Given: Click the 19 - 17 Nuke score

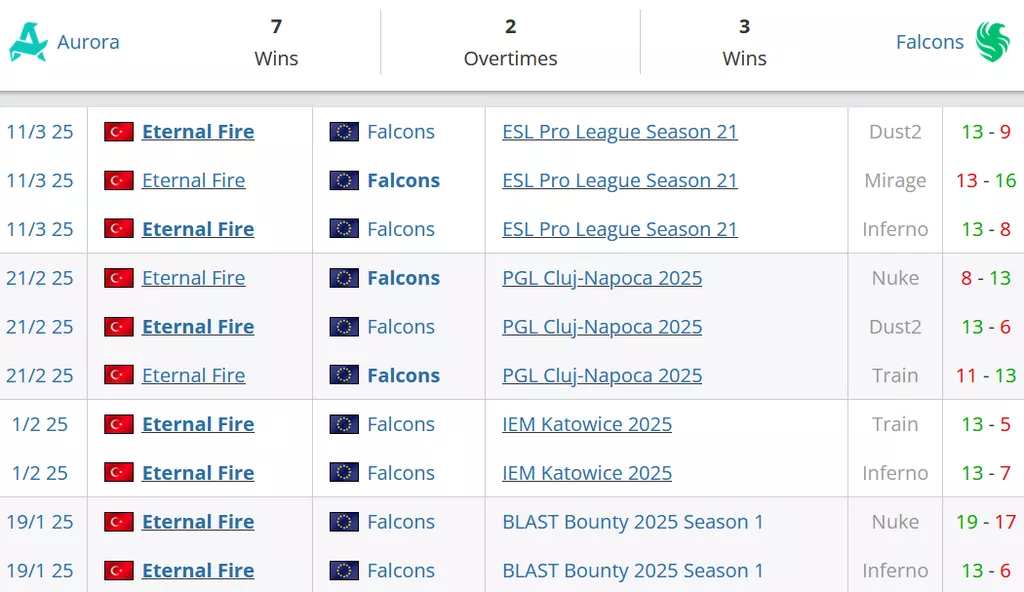Looking at the screenshot, I should point(986,521).
